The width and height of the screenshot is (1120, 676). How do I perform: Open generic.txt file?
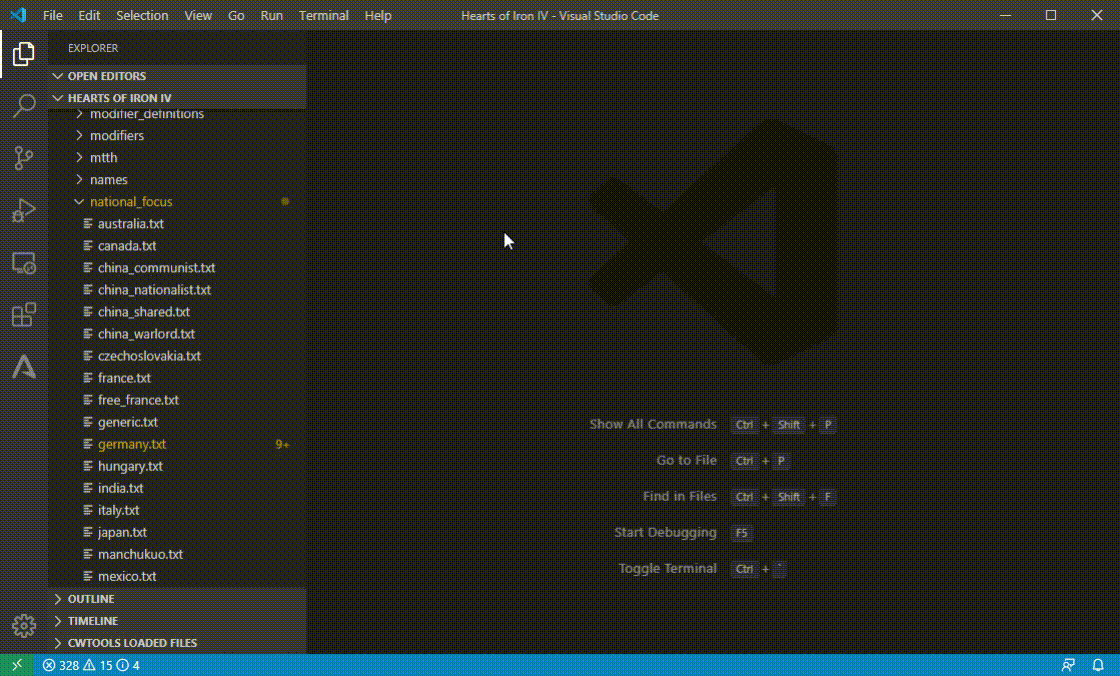tap(177, 422)
